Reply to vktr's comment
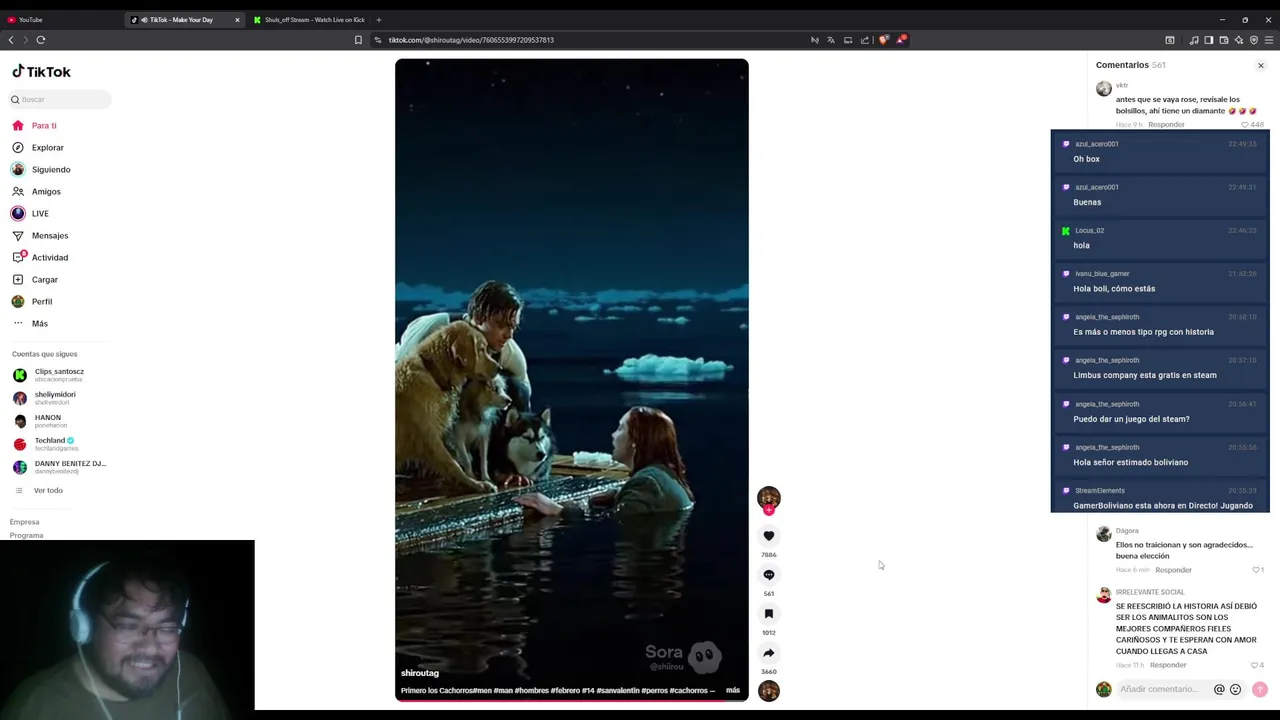 (1166, 124)
